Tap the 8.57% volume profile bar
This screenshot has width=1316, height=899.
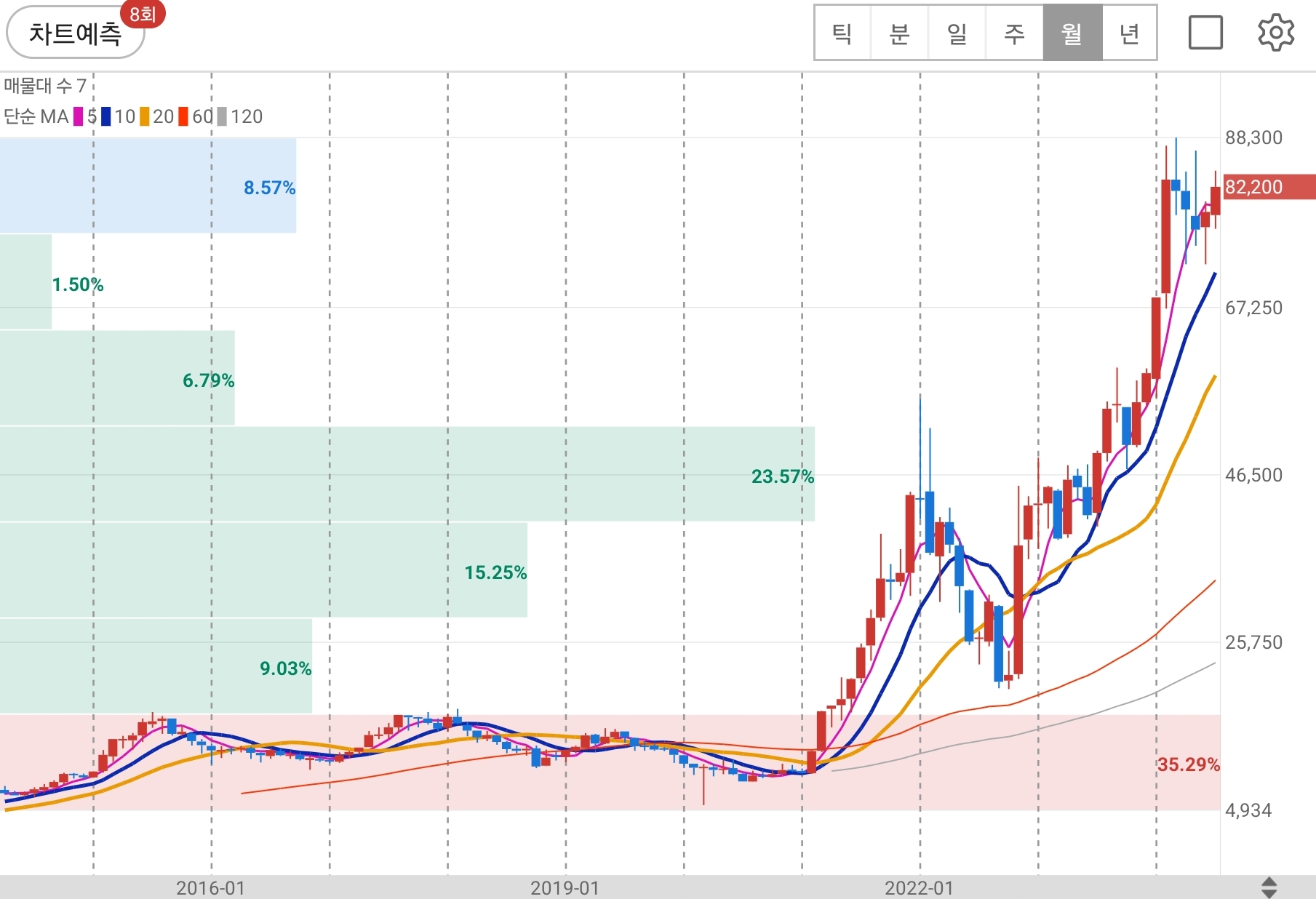148,185
